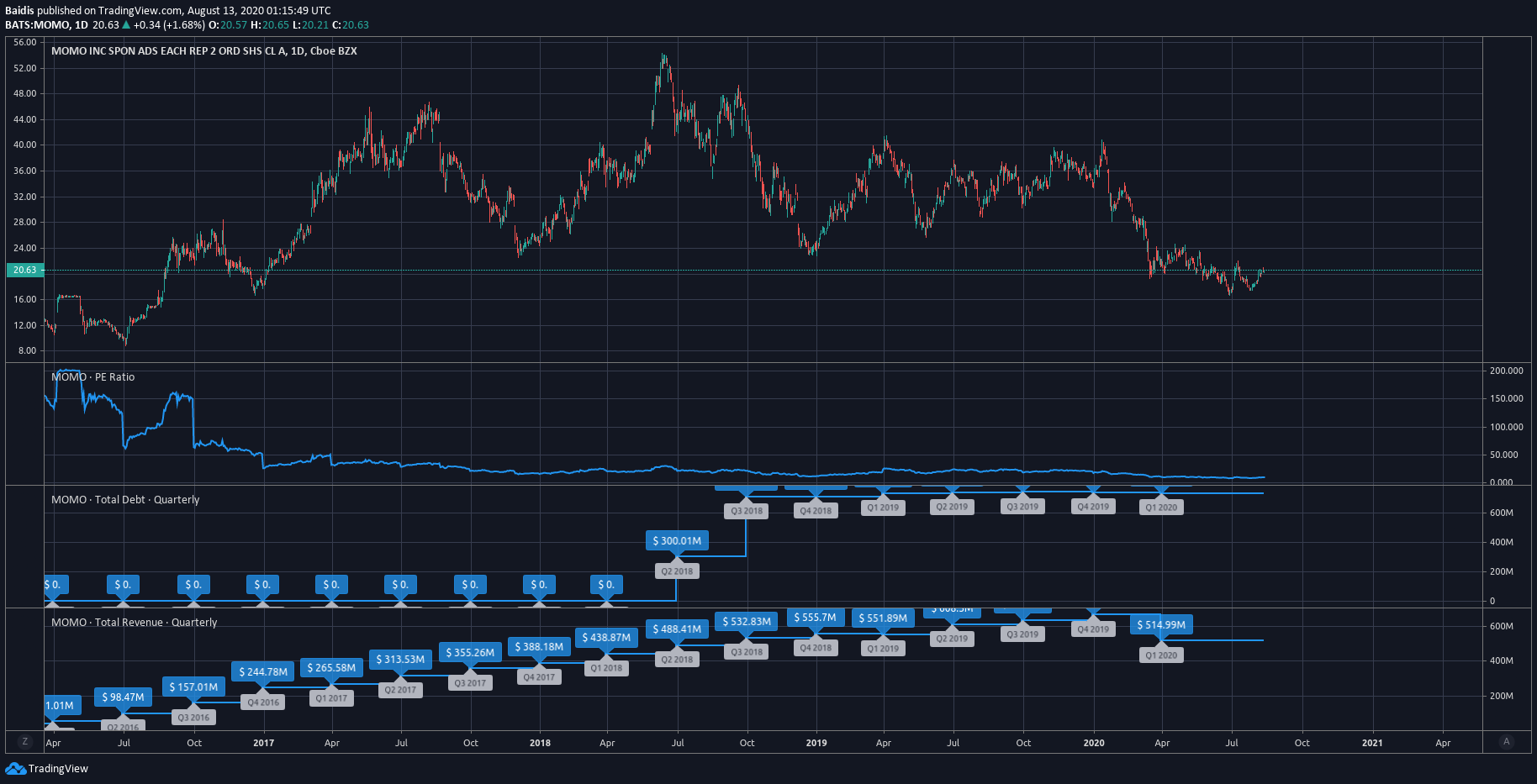Click the $244.78M revenue marker

(x=263, y=671)
